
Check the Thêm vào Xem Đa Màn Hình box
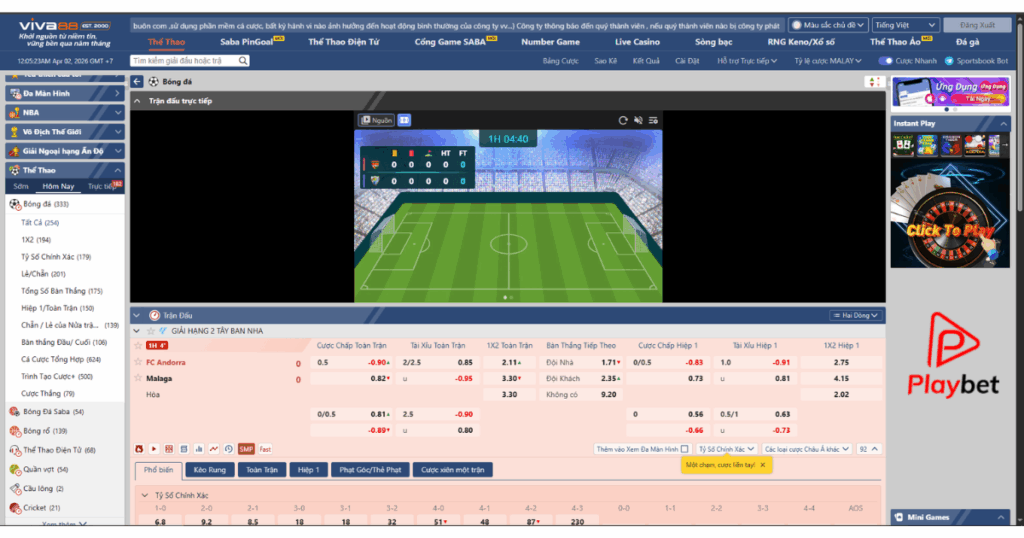[x=684, y=449]
